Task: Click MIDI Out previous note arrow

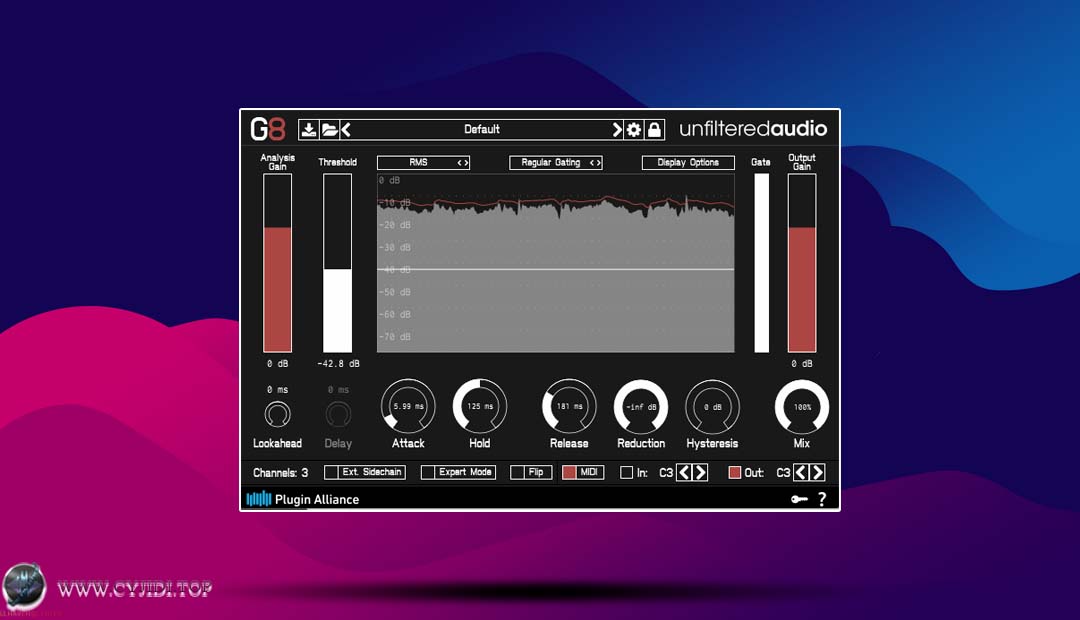Action: pyautogui.click(x=800, y=473)
